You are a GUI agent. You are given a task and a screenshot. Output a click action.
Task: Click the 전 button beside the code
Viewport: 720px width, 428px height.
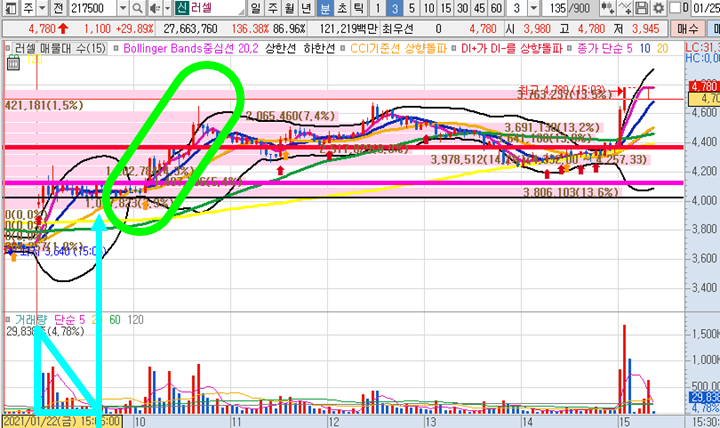58,8
